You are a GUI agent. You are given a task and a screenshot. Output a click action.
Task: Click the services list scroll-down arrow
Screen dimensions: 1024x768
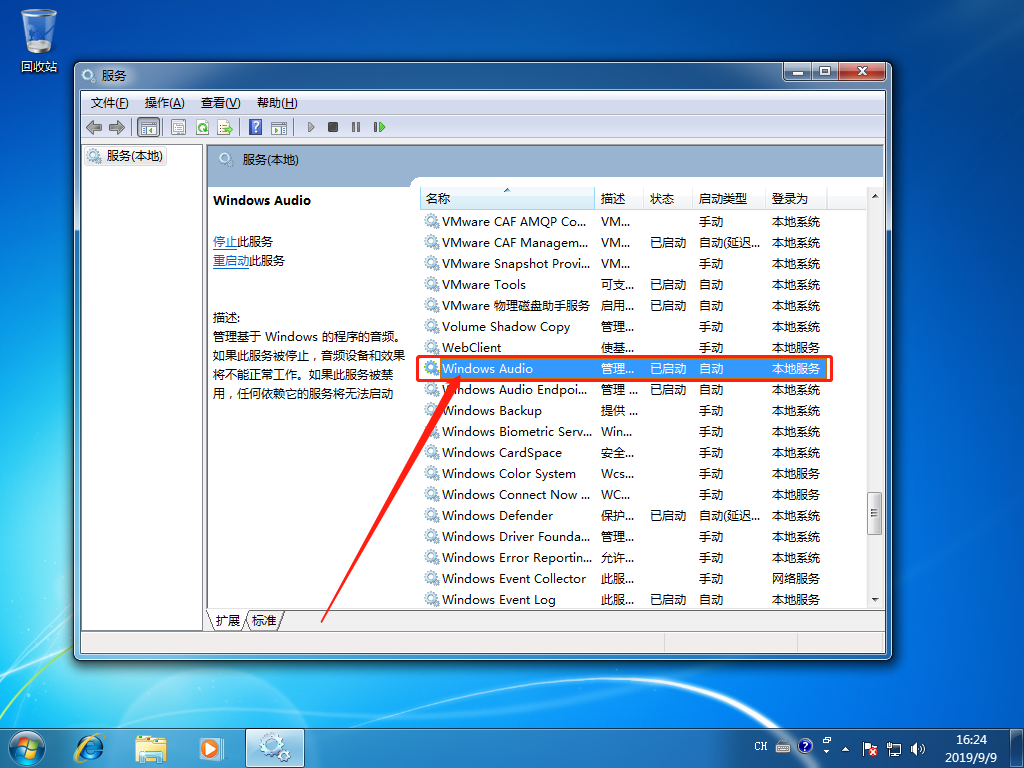coord(875,600)
